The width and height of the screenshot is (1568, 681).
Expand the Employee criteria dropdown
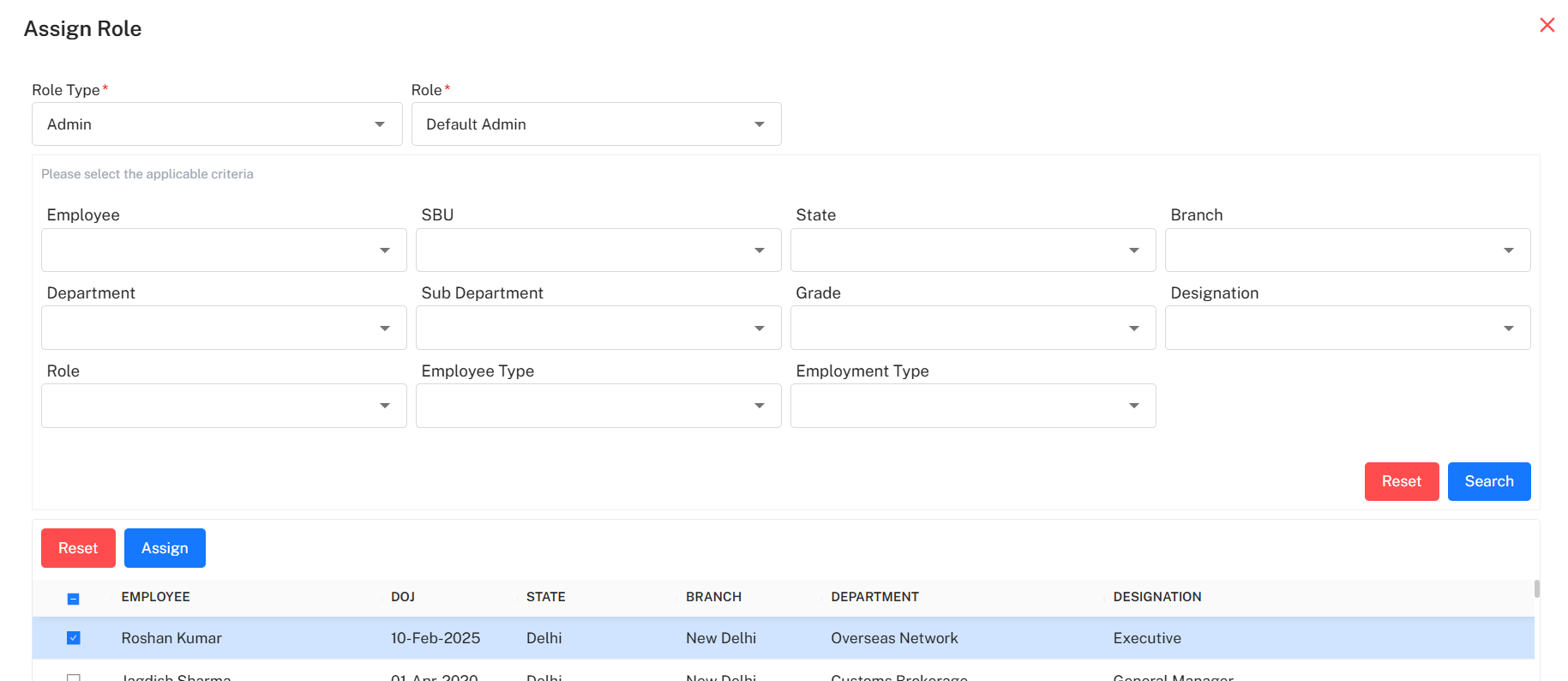coord(223,250)
